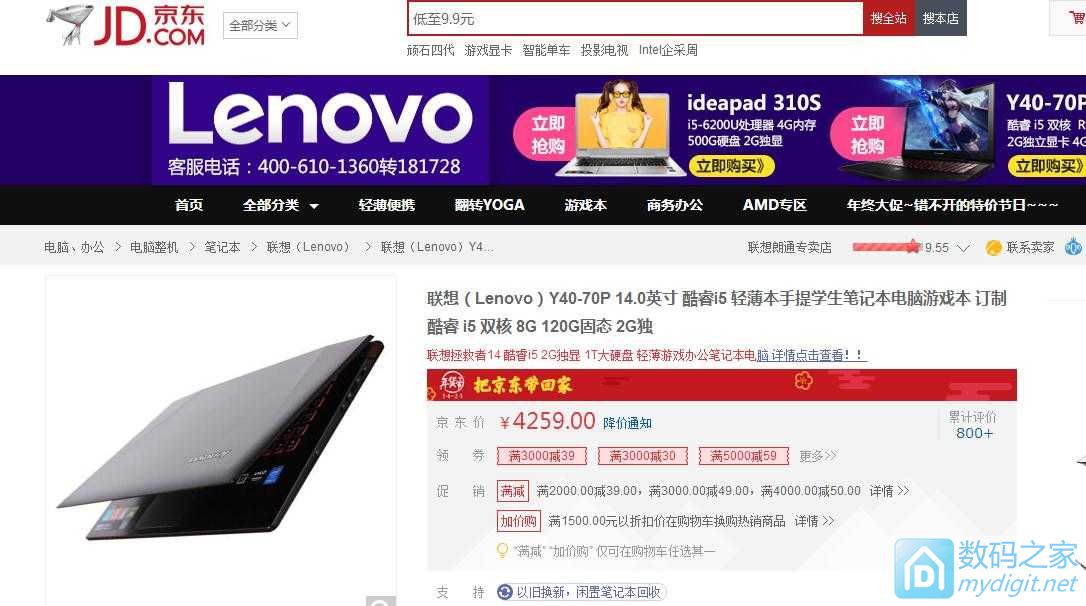Click the 把京东带回家 promotion banner

click(722, 384)
